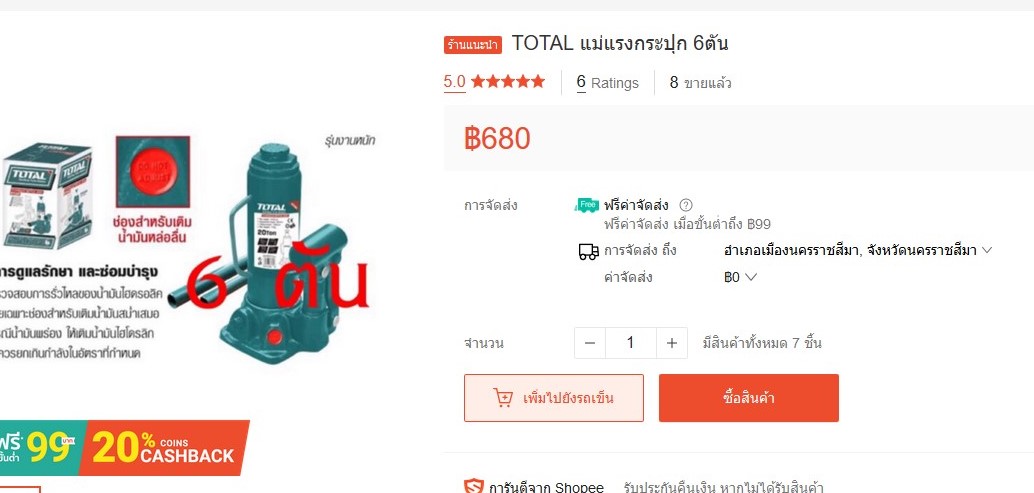
Task: Click the 5.0 rating score link
Action: click(454, 82)
